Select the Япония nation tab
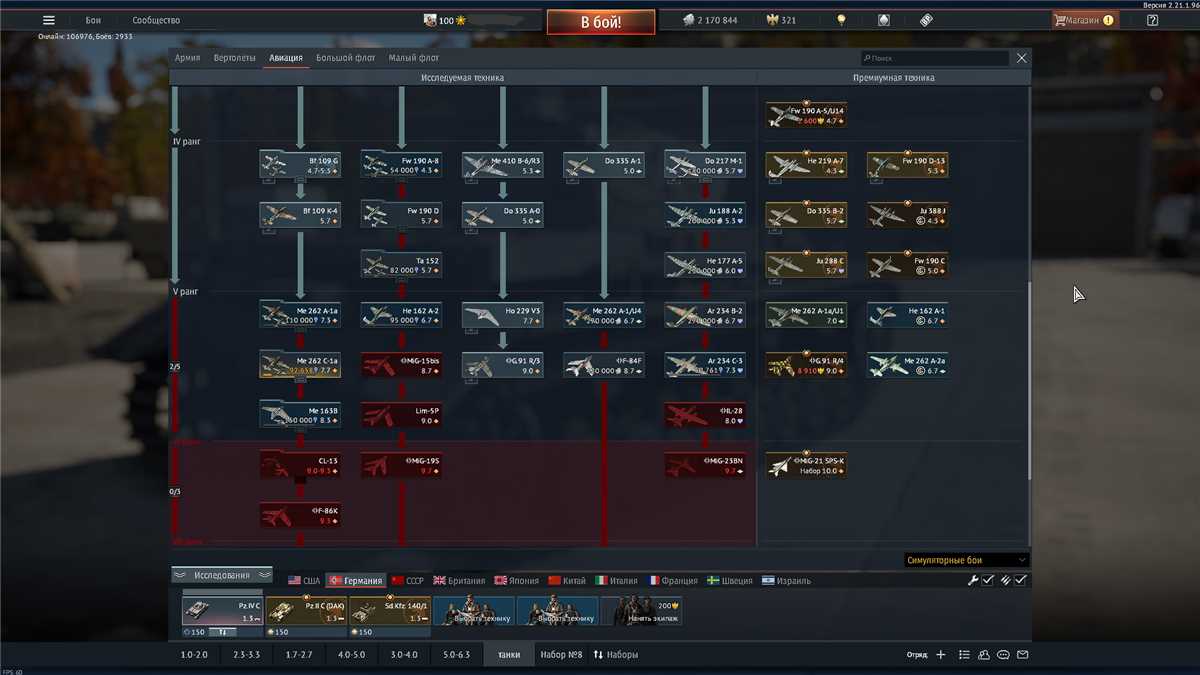 pos(515,580)
